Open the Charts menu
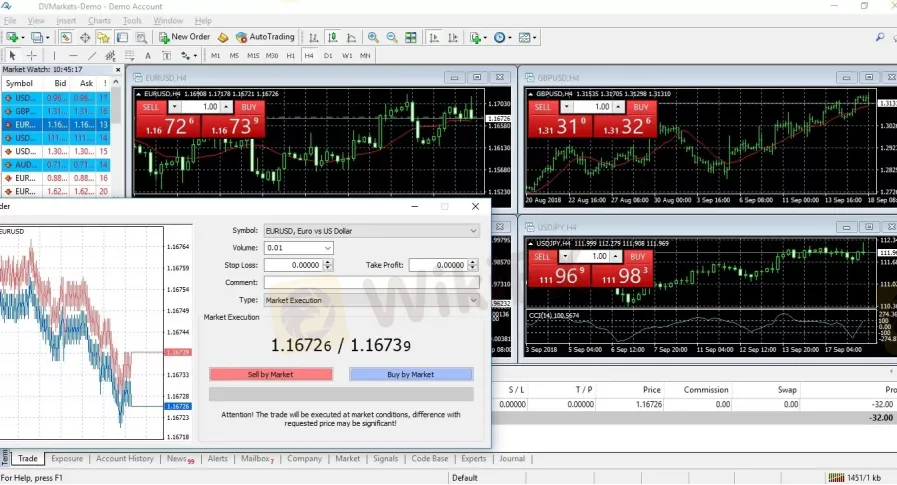 (x=99, y=20)
